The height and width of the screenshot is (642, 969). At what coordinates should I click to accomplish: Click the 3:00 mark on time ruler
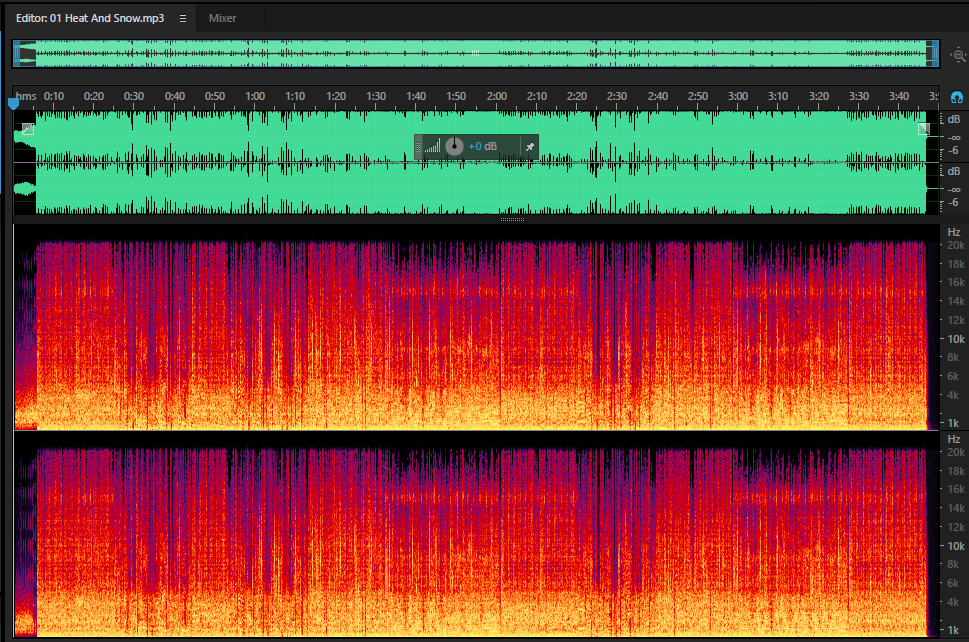(x=737, y=96)
